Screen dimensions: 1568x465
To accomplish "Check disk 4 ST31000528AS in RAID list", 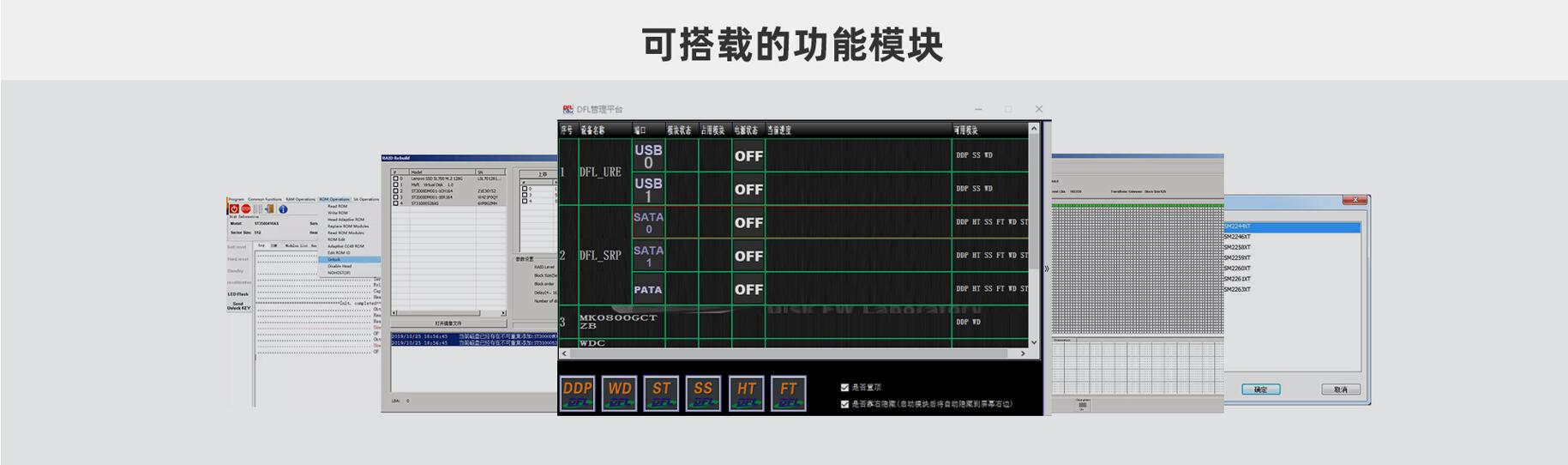I will (395, 202).
